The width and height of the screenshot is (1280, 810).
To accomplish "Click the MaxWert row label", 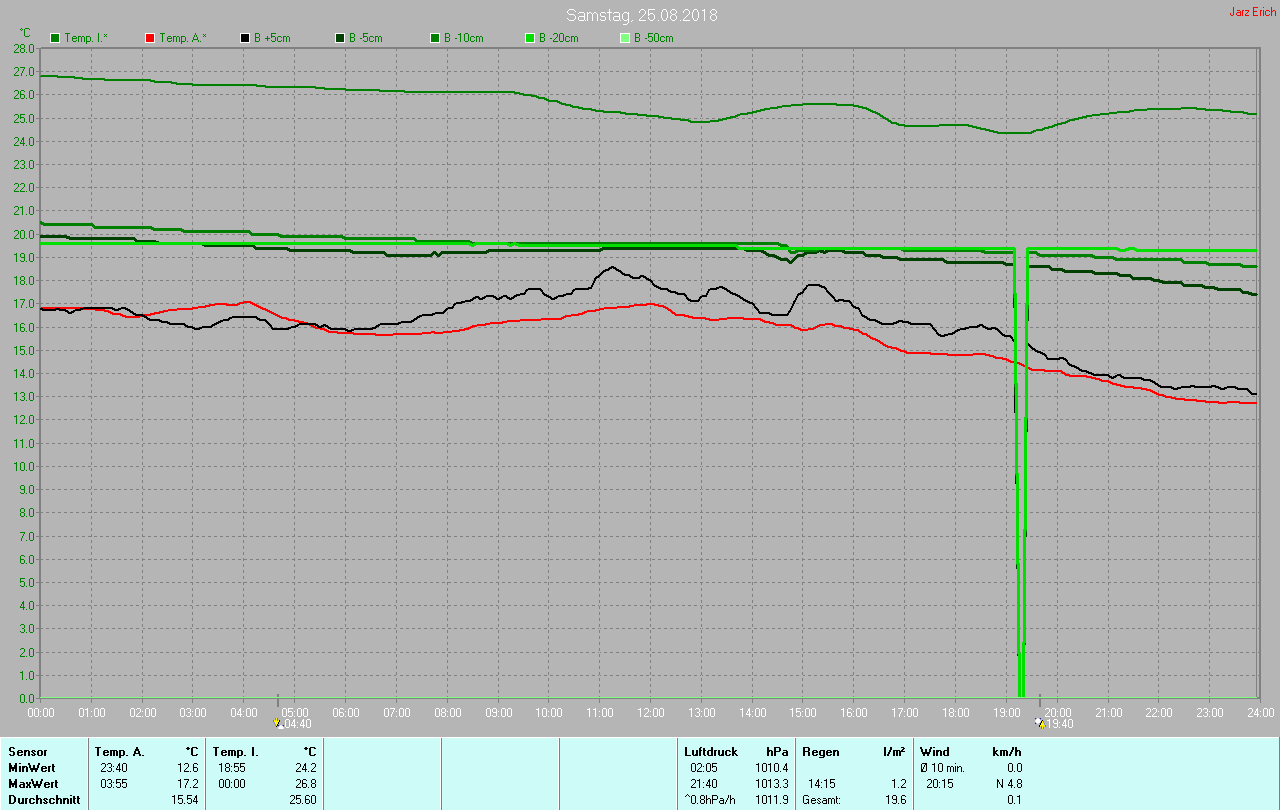I will tap(32, 783).
